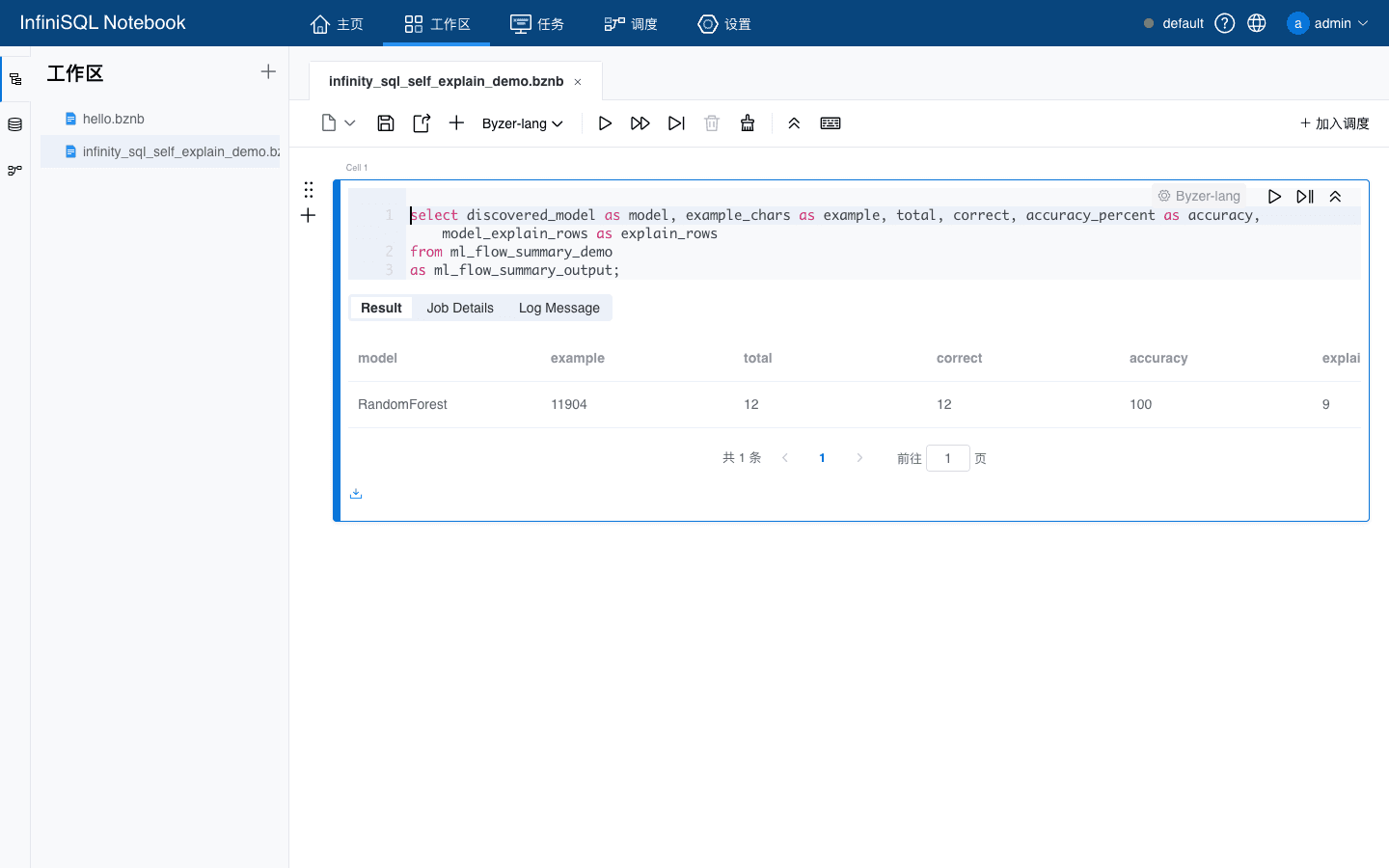Open the Log Message tab
Viewport: 1389px width, 868px height.
click(x=559, y=308)
